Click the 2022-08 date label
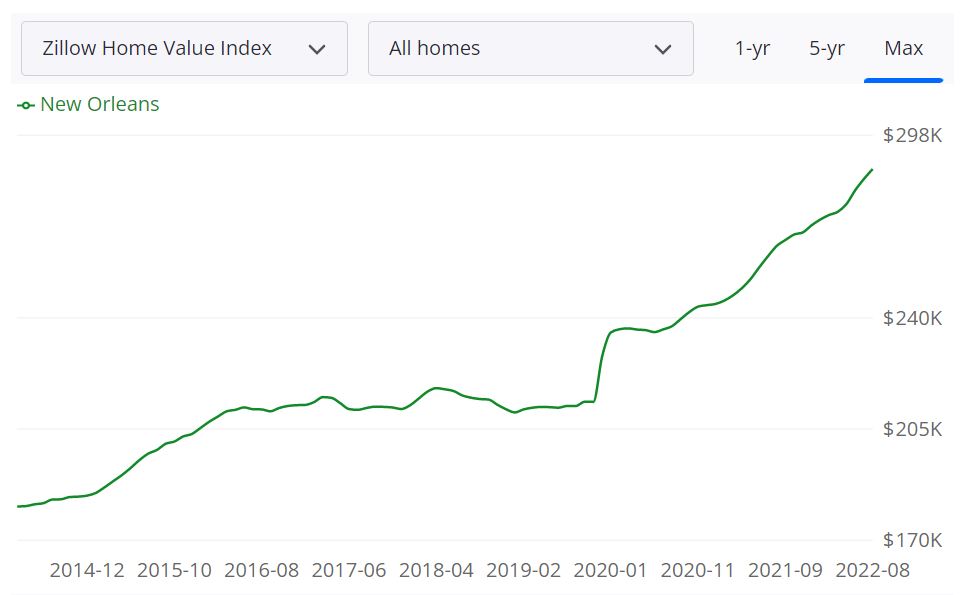The width and height of the screenshot is (970, 595). (872, 570)
